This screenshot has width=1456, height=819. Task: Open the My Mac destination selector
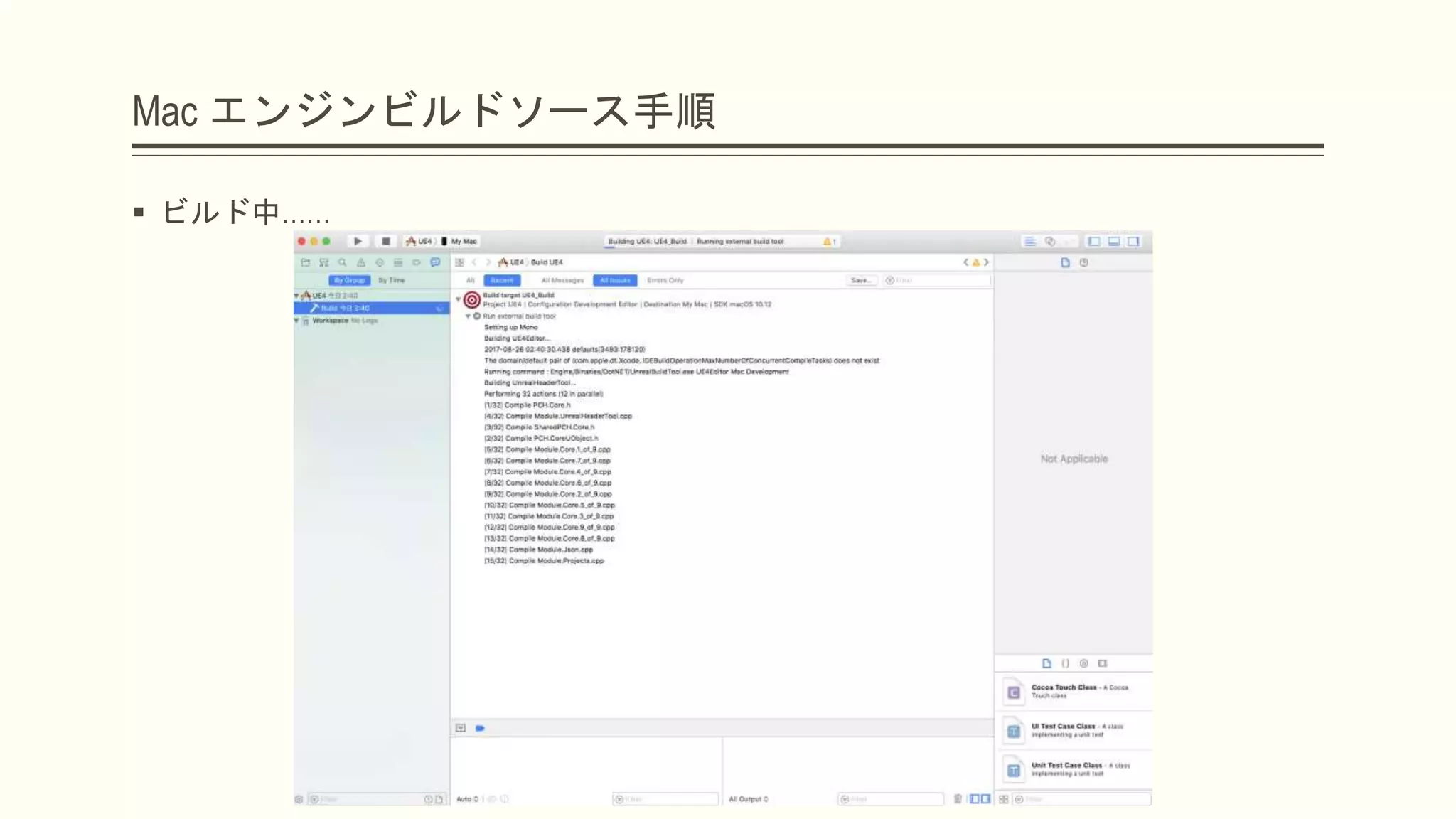pyautogui.click(x=460, y=241)
